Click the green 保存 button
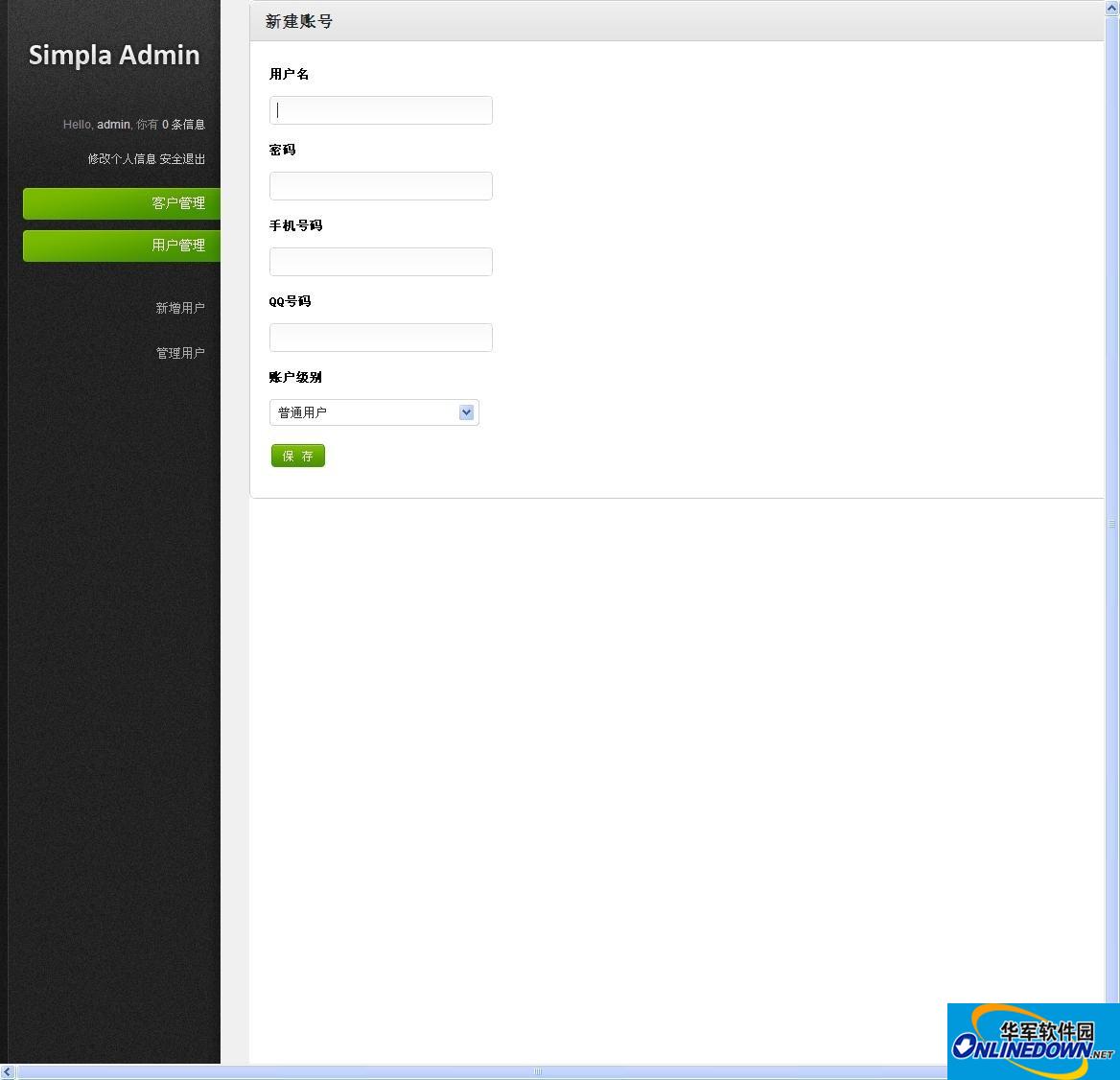The width and height of the screenshot is (1120, 1080). 298,456
